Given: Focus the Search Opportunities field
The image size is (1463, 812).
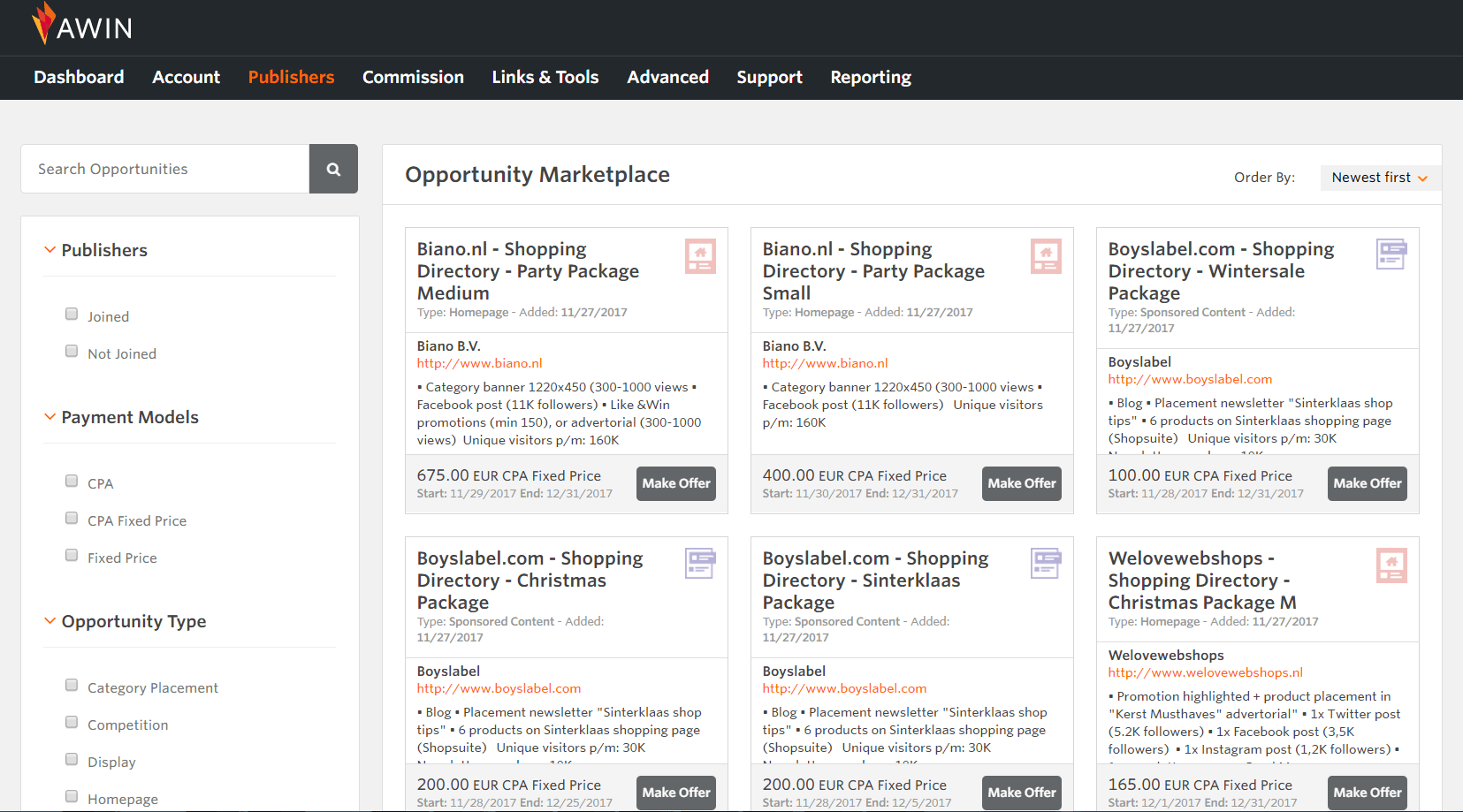Looking at the screenshot, I should pyautogui.click(x=165, y=169).
